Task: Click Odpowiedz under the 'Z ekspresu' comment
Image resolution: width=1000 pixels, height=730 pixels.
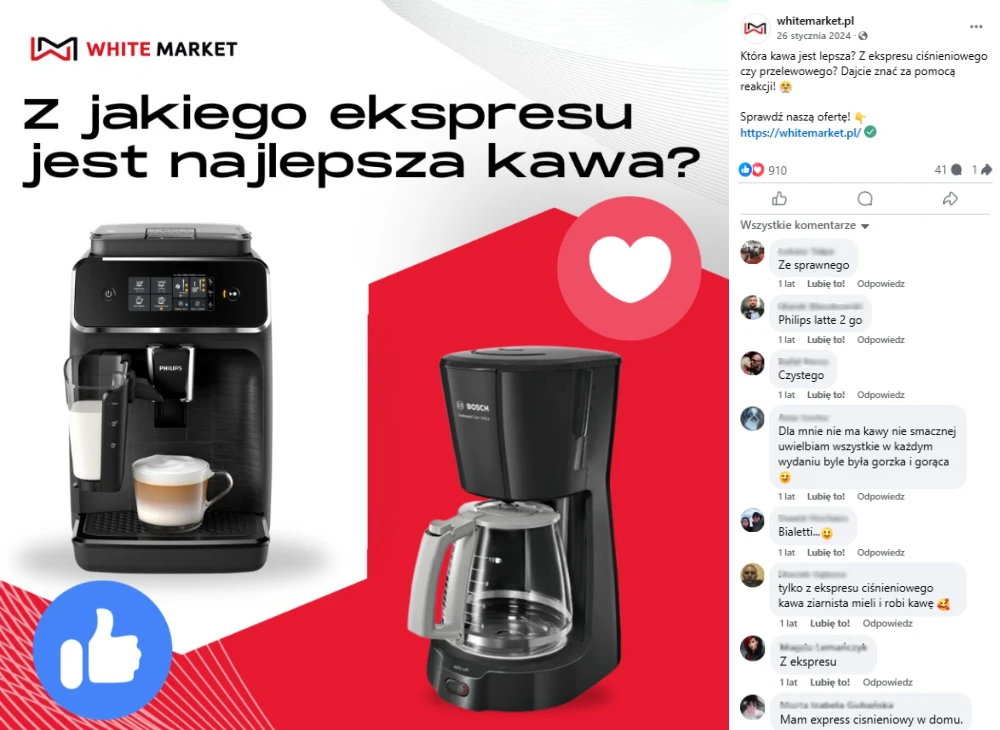Action: coord(887,682)
